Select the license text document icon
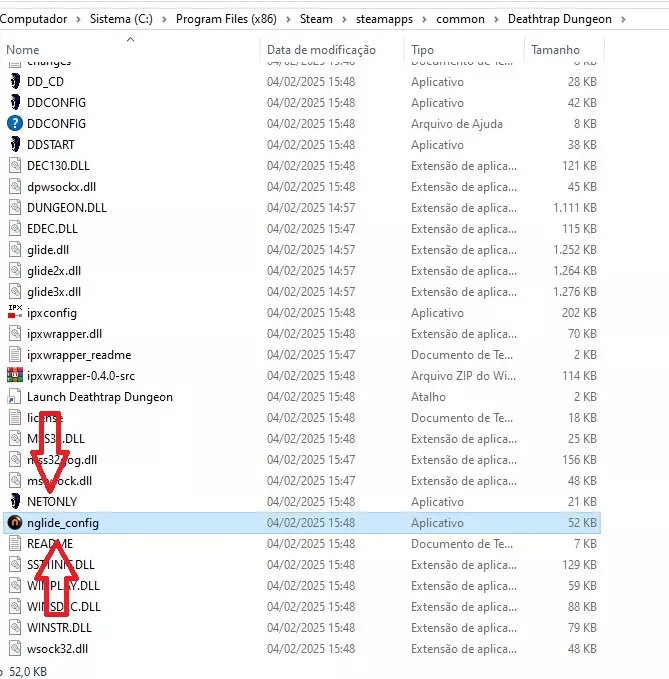The image size is (669, 679). click(15, 417)
